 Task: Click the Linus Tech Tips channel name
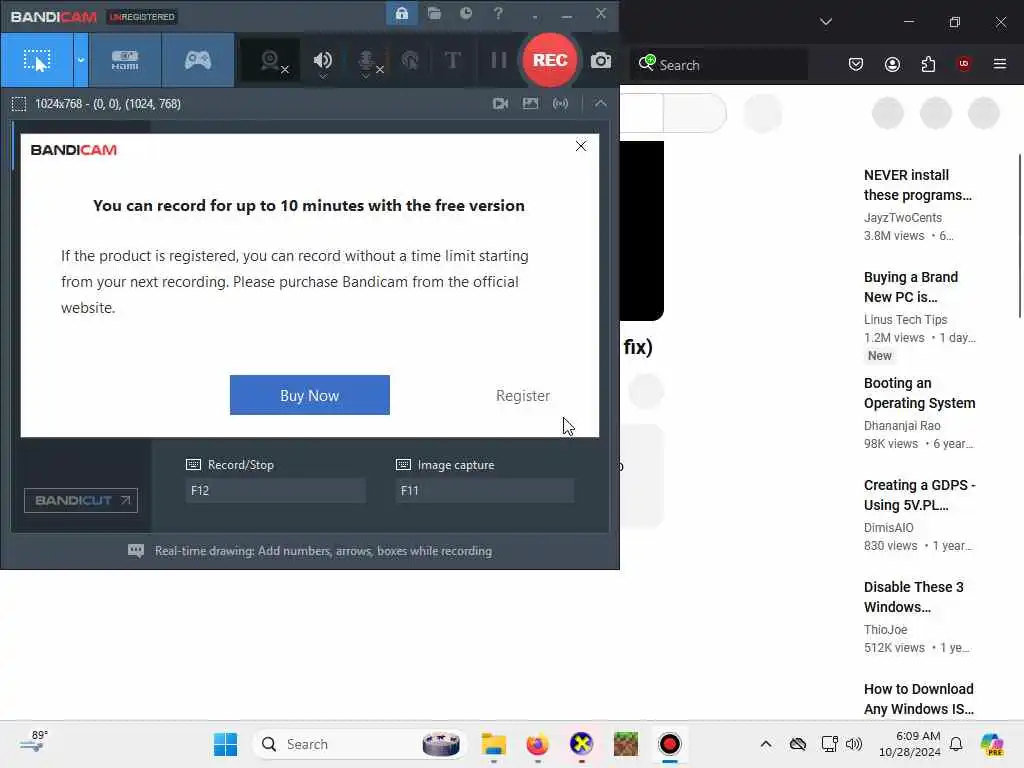click(x=905, y=319)
